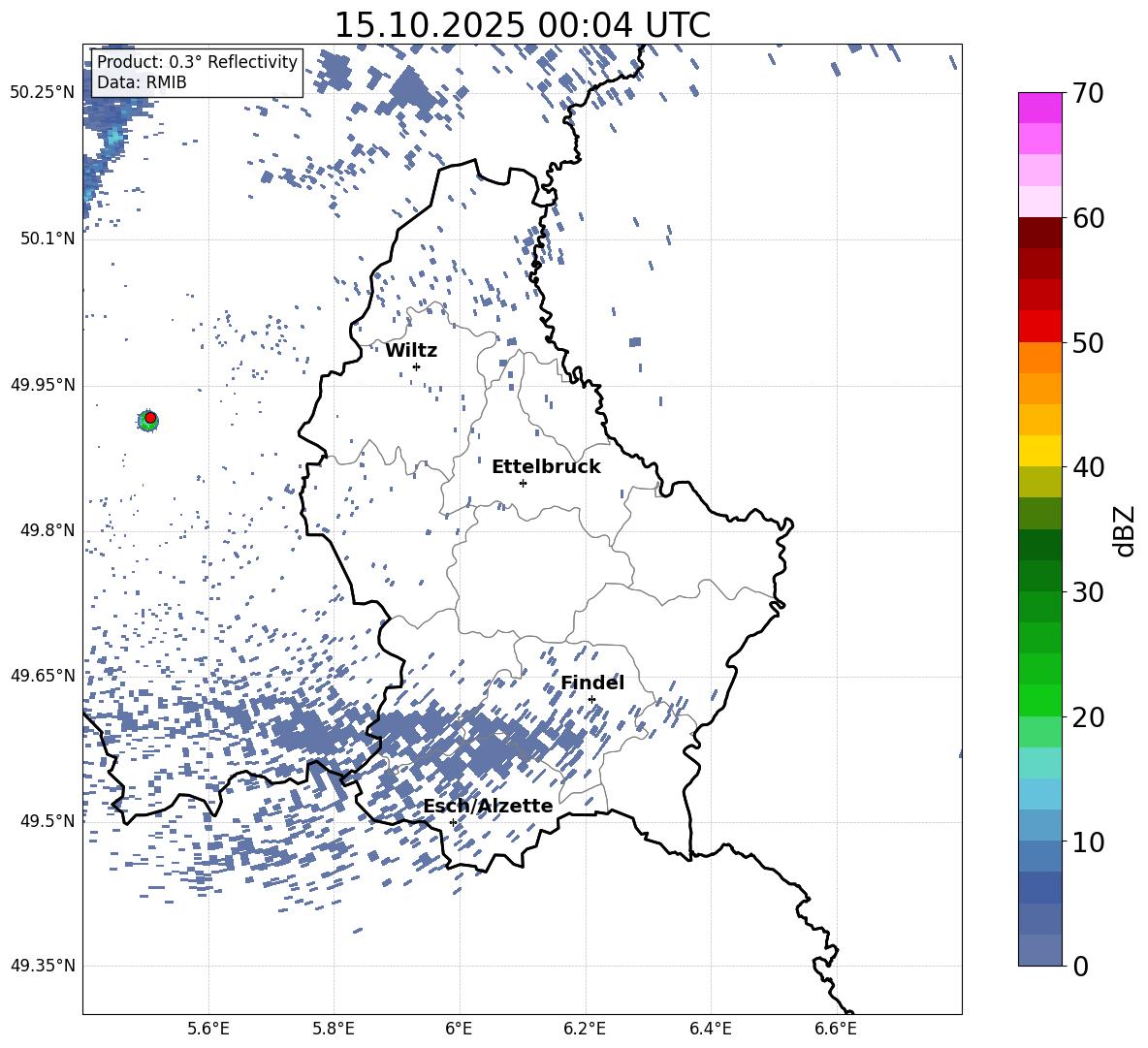Click the bright green colorbar segment above 20
Viewport: 1148px width, 1048px height.
1040,700
